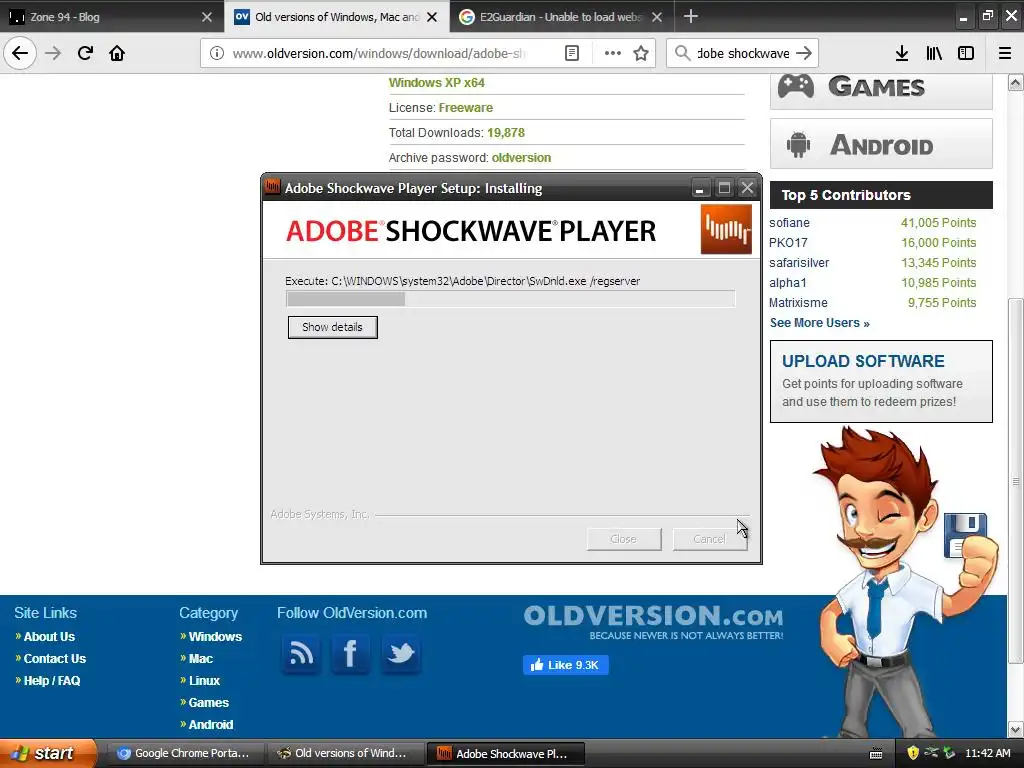The height and width of the screenshot is (768, 1024).
Task: Open the downloads panel
Action: 902,53
